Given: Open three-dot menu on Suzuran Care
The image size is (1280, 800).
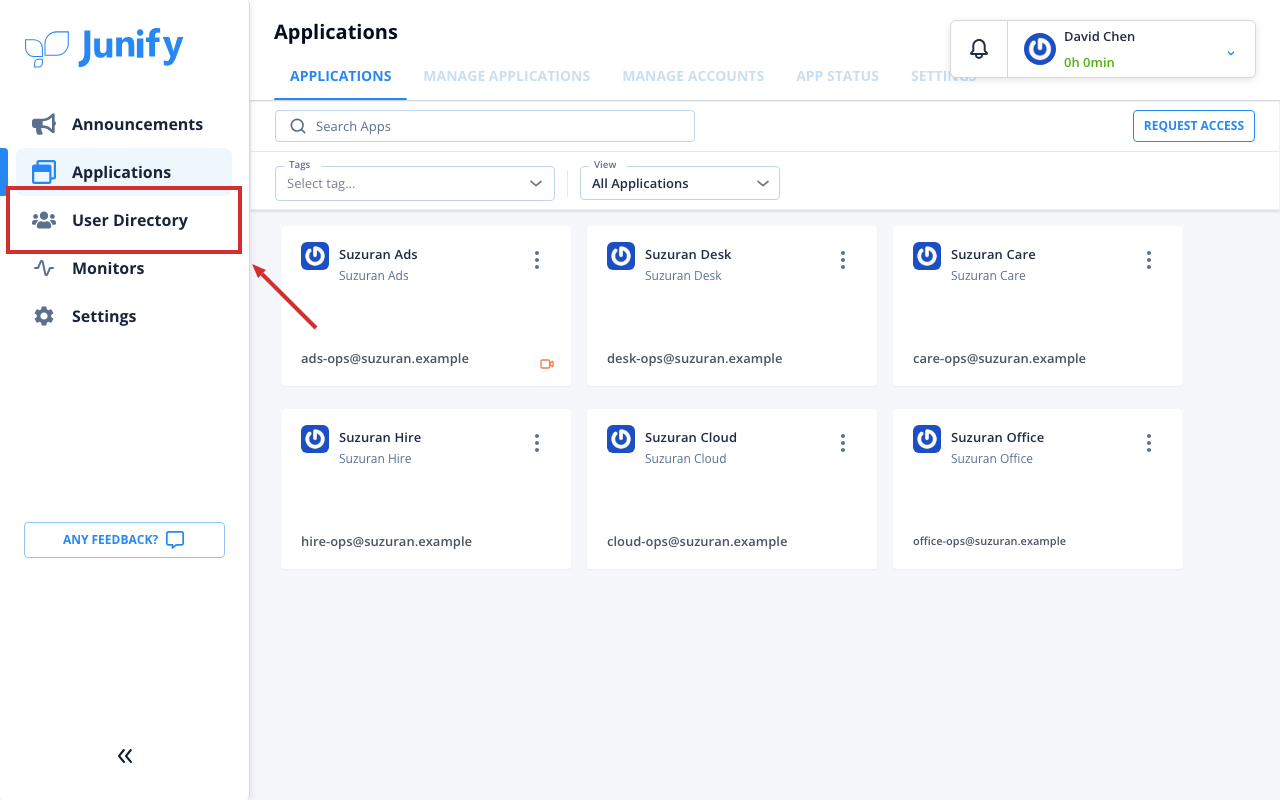Looking at the screenshot, I should [x=1149, y=260].
